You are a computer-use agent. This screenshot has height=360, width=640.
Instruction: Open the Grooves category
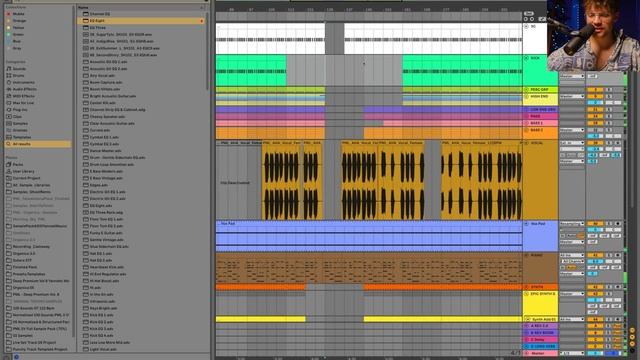point(17,130)
